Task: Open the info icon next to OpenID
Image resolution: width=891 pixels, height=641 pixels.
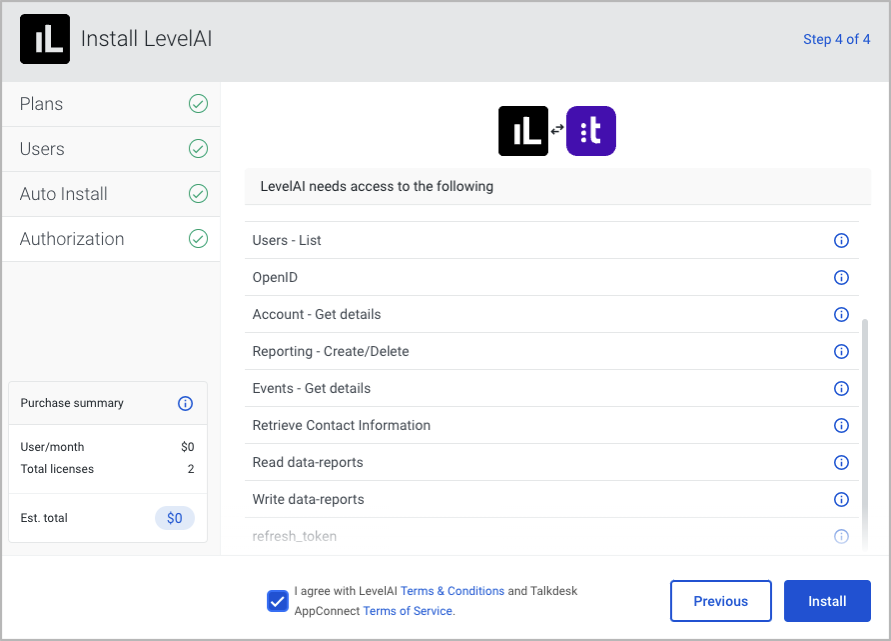Action: tap(841, 277)
